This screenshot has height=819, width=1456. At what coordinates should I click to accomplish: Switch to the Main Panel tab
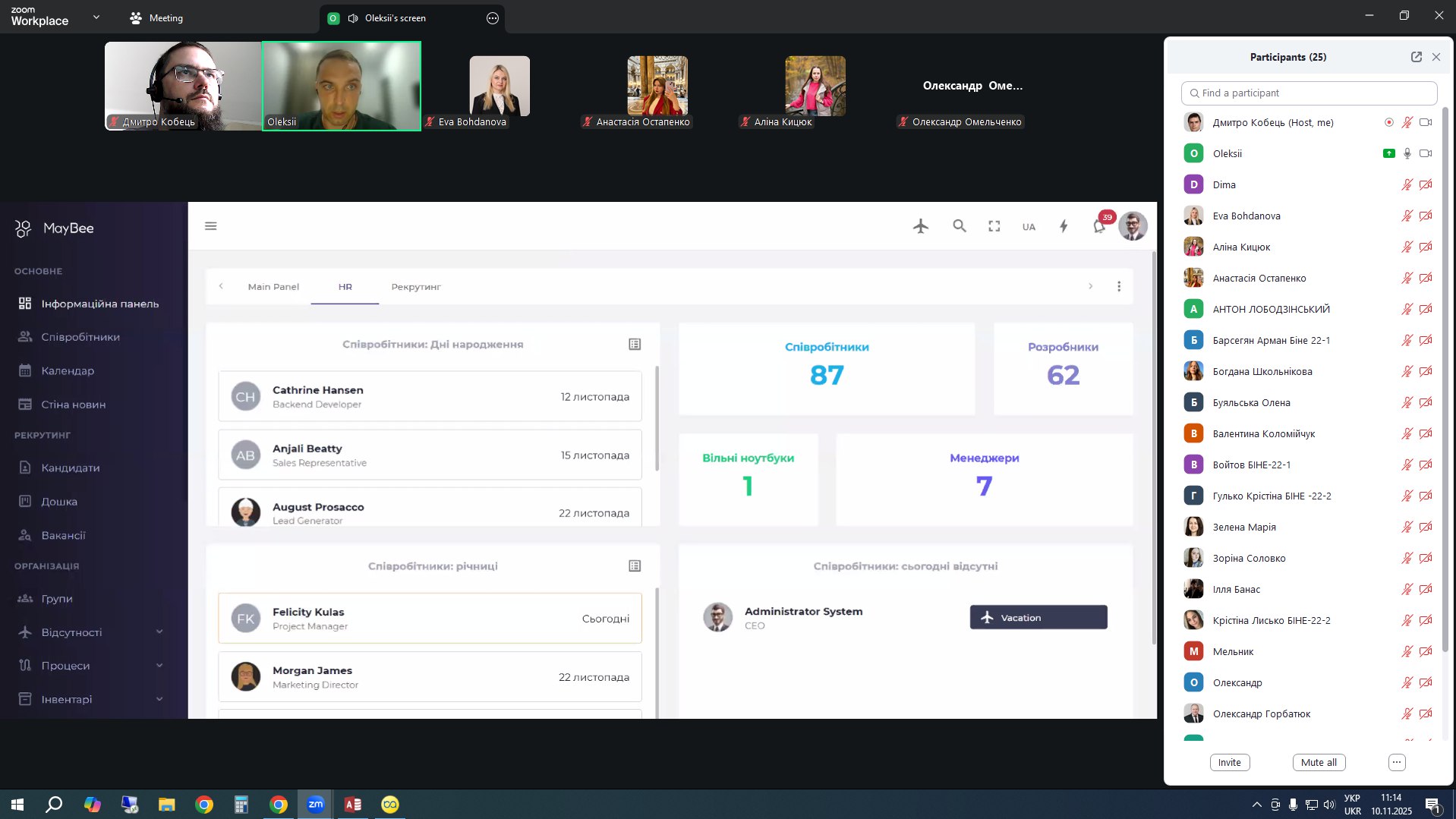coord(273,287)
